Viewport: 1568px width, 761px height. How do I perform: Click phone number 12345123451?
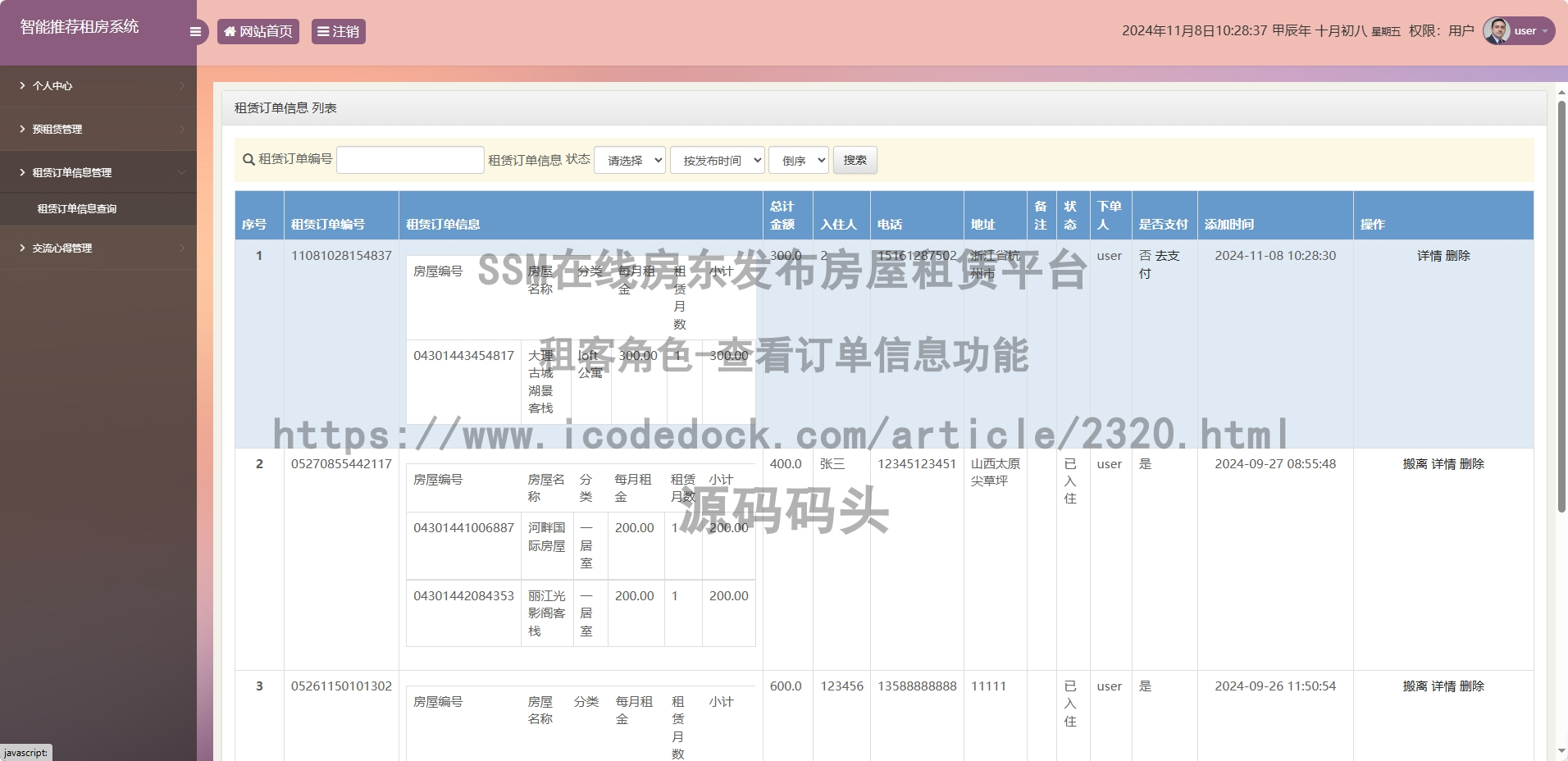pos(917,464)
